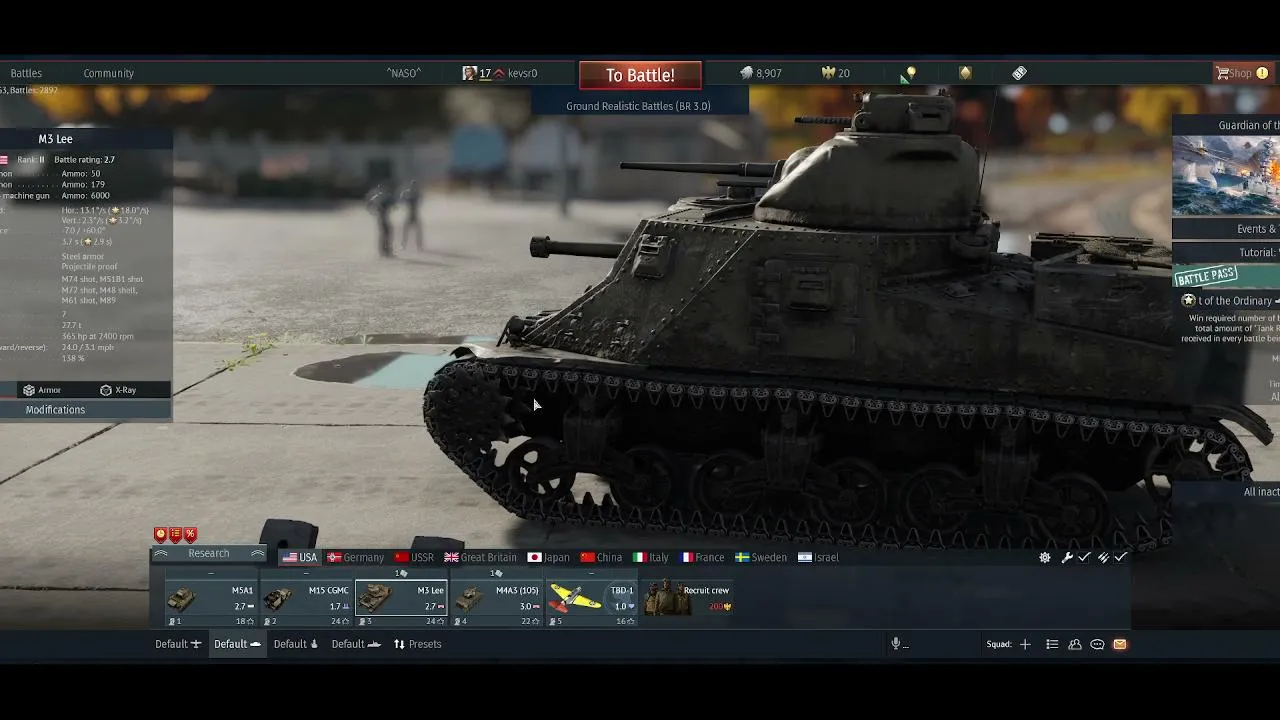Click the Silver Lions balance 8,907
Viewport: 1280px width, 720px height.
tap(761, 73)
